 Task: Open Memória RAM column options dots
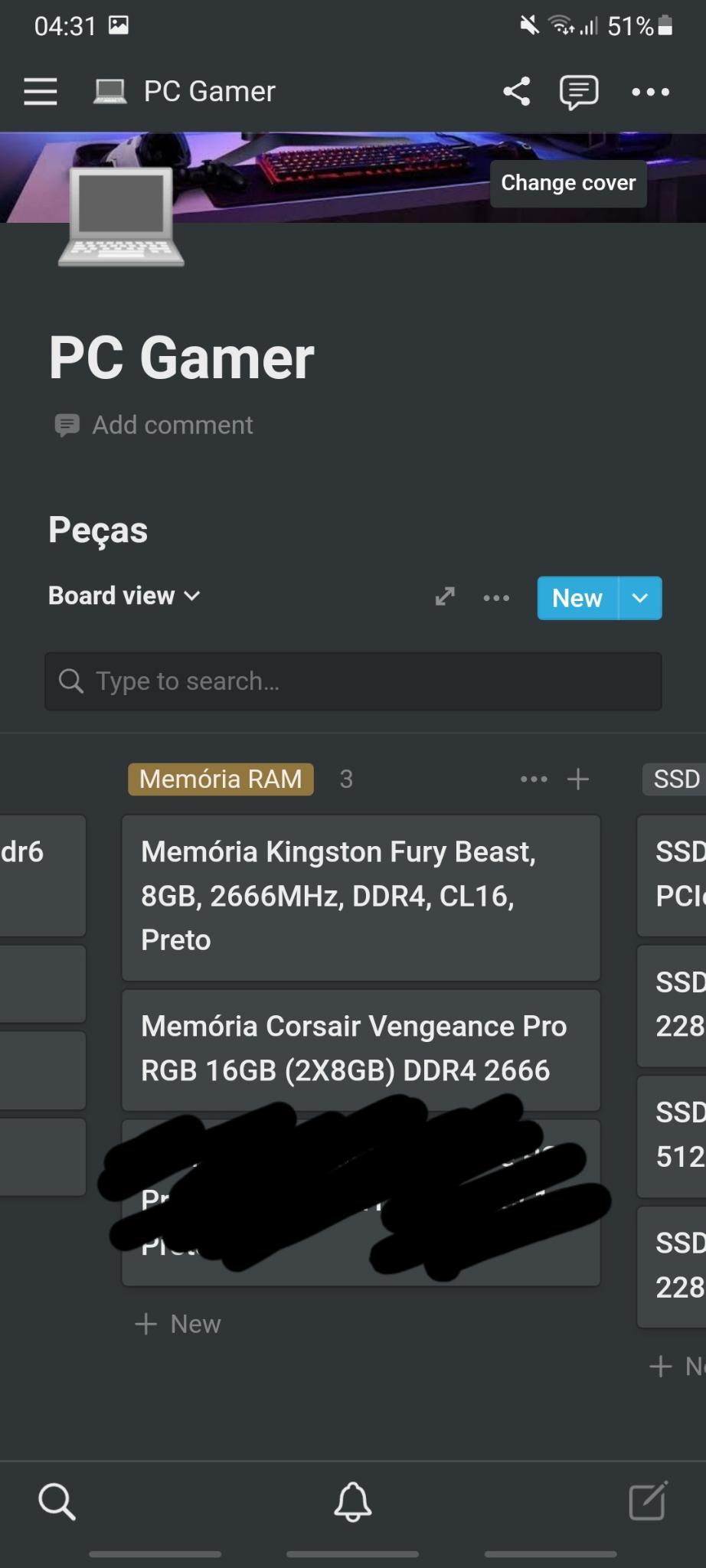point(534,779)
